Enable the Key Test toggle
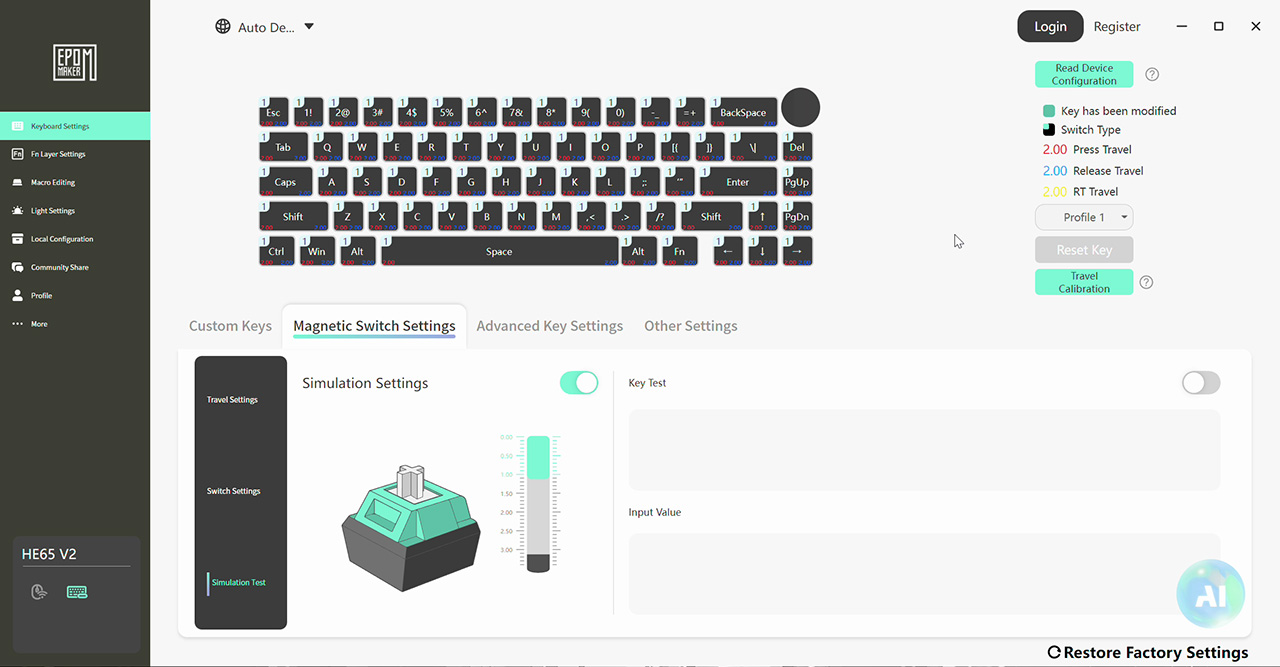The height and width of the screenshot is (667, 1280). click(1201, 383)
